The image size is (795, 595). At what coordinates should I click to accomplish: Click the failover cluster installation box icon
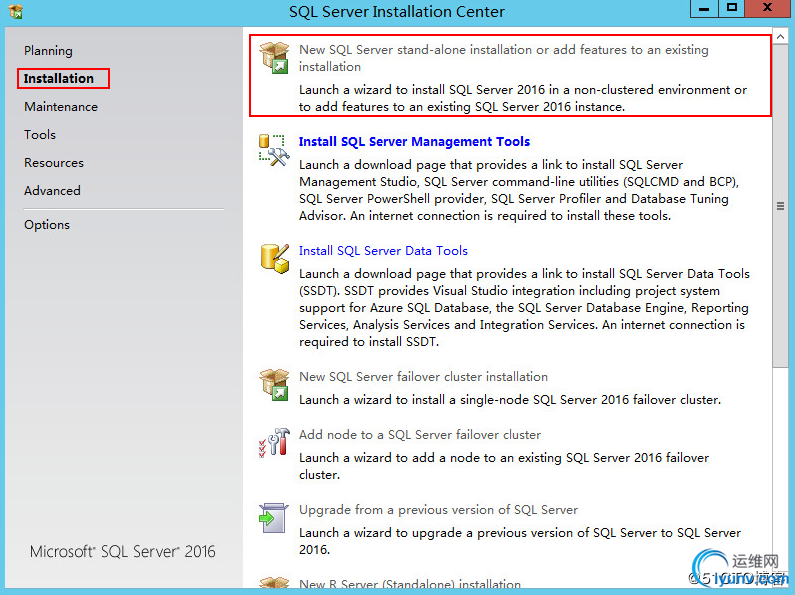pos(274,385)
